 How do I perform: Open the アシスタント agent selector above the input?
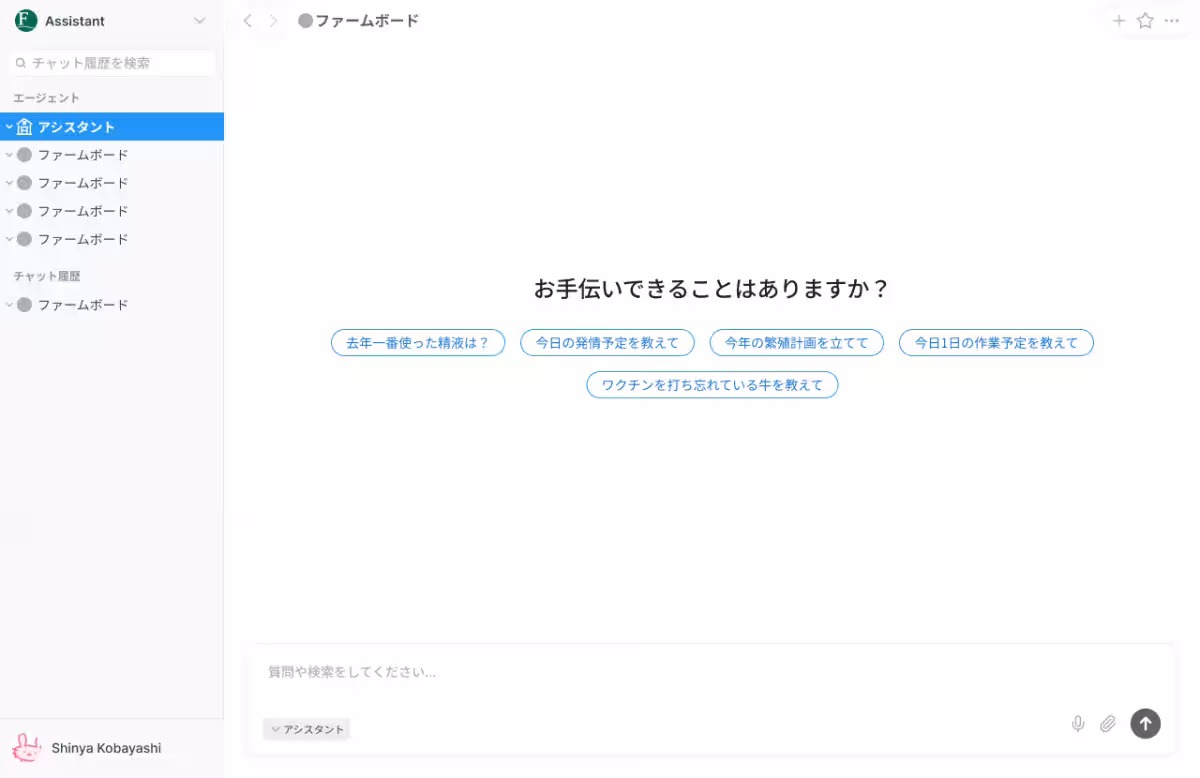(x=306, y=729)
